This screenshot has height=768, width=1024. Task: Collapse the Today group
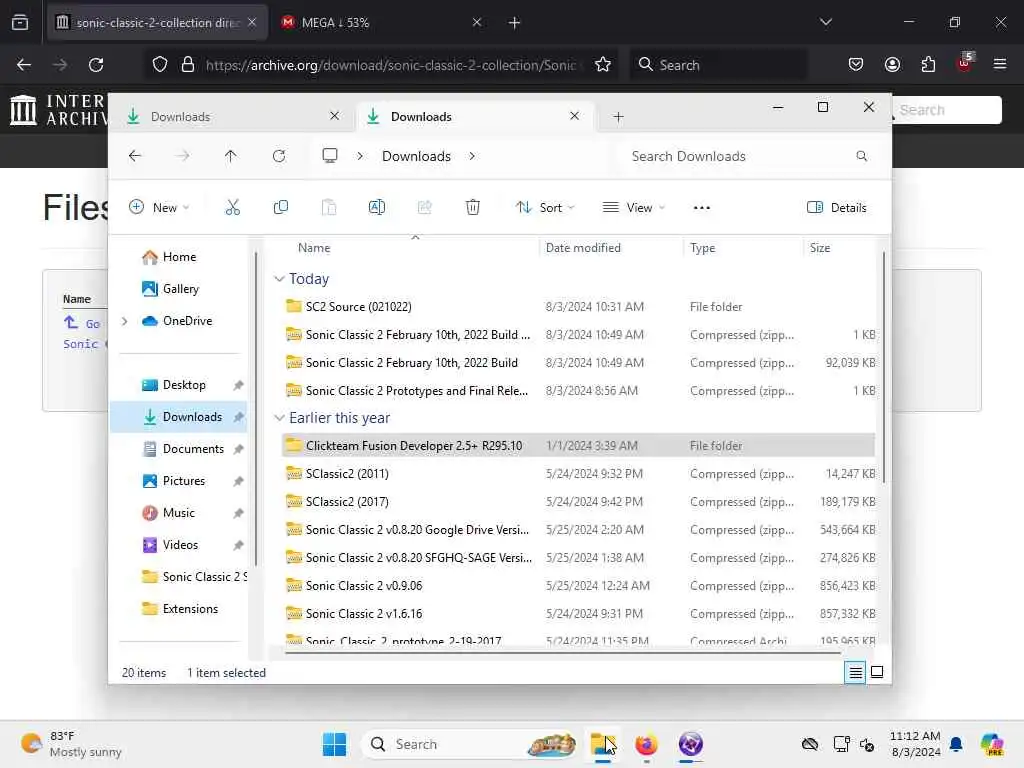coord(279,280)
